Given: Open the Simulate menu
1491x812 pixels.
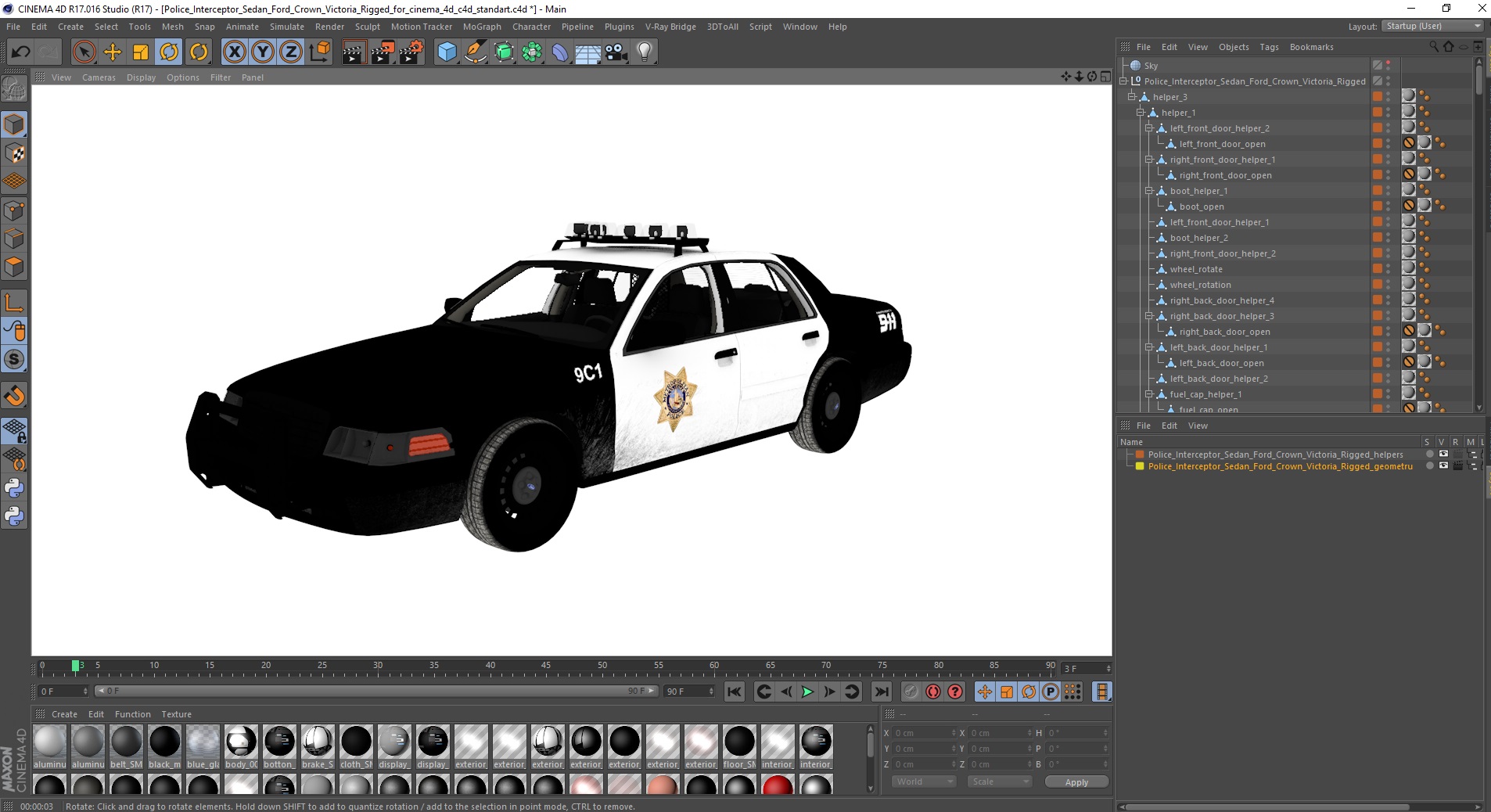Looking at the screenshot, I should pos(287,27).
